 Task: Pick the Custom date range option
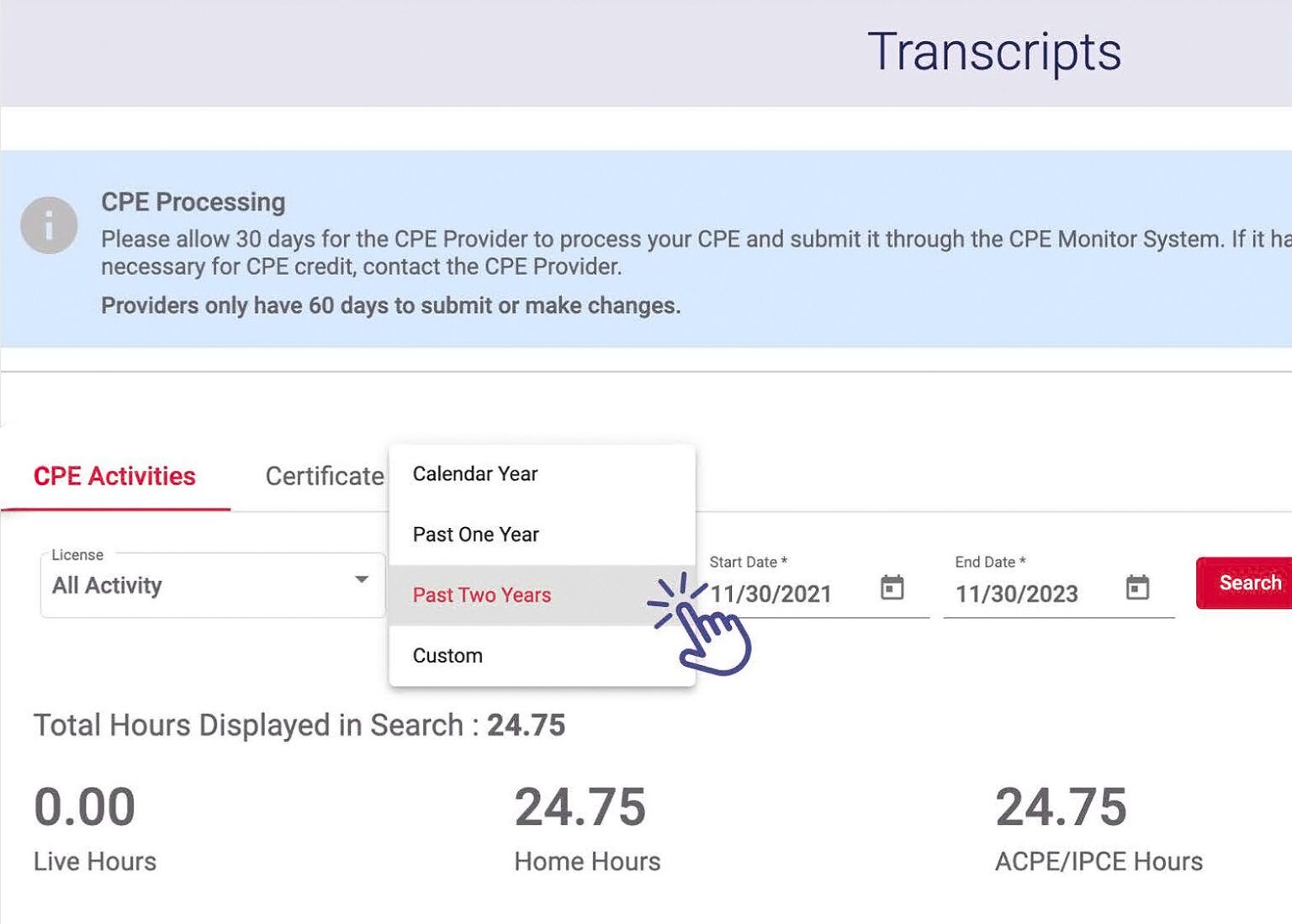coord(447,656)
